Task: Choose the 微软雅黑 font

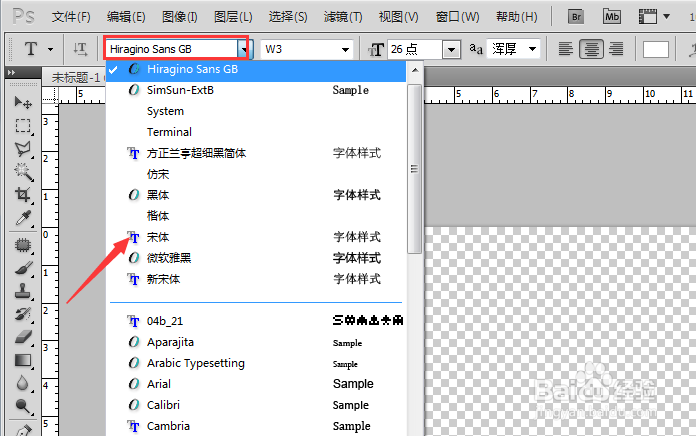Action: point(256,258)
